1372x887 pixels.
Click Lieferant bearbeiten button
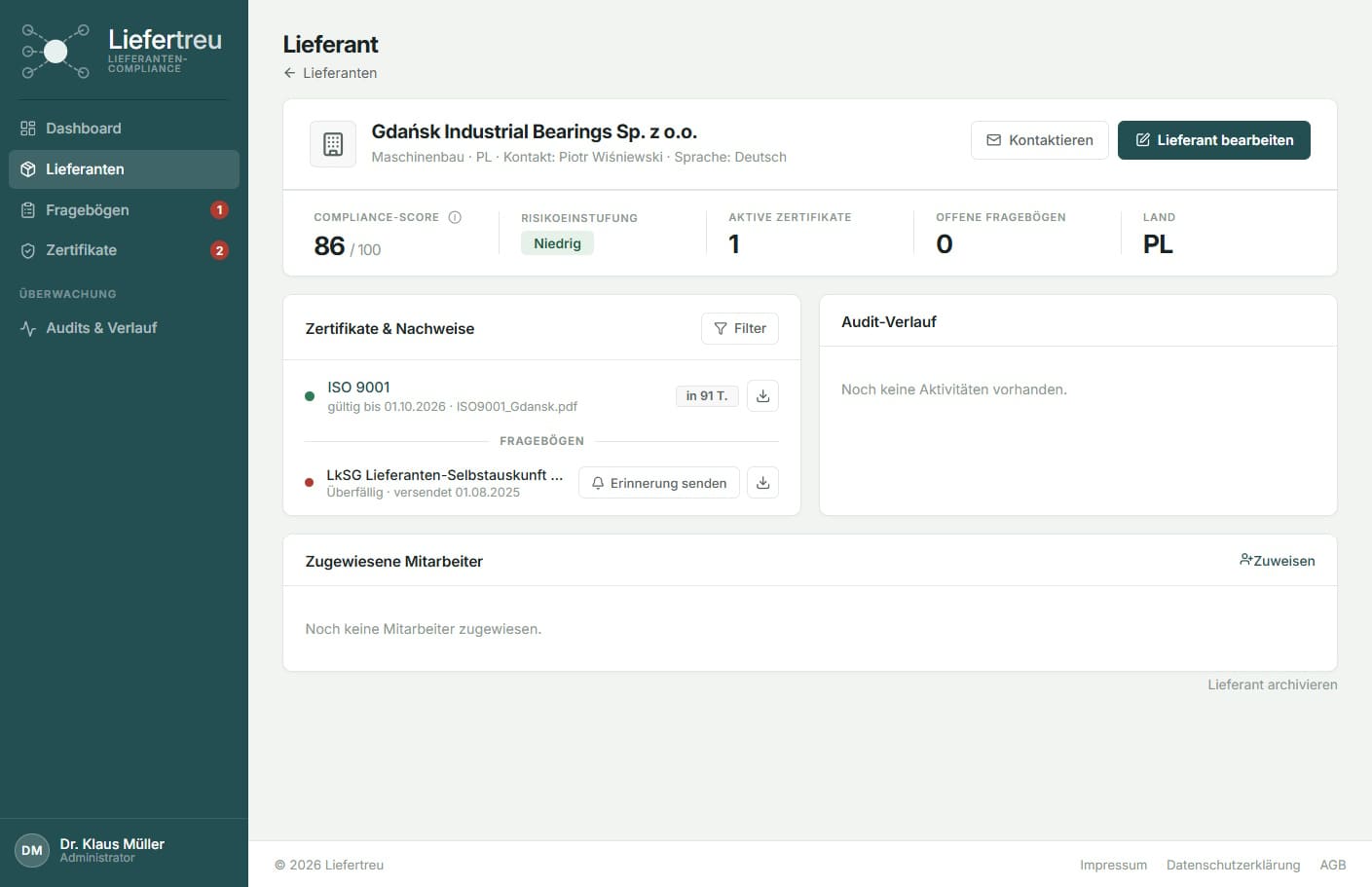pyautogui.click(x=1214, y=140)
